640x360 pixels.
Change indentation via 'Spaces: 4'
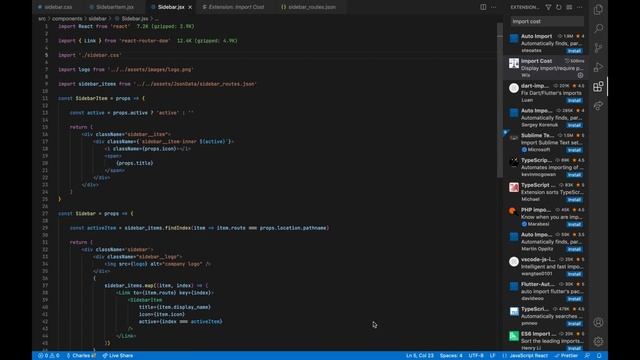click(x=451, y=356)
